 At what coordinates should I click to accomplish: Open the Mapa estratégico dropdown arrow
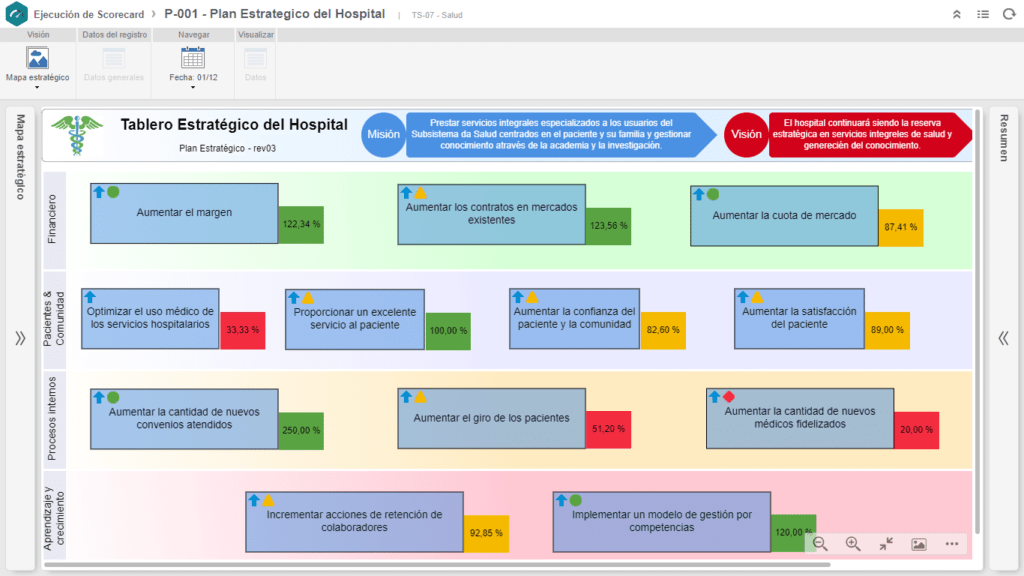tap(37, 88)
